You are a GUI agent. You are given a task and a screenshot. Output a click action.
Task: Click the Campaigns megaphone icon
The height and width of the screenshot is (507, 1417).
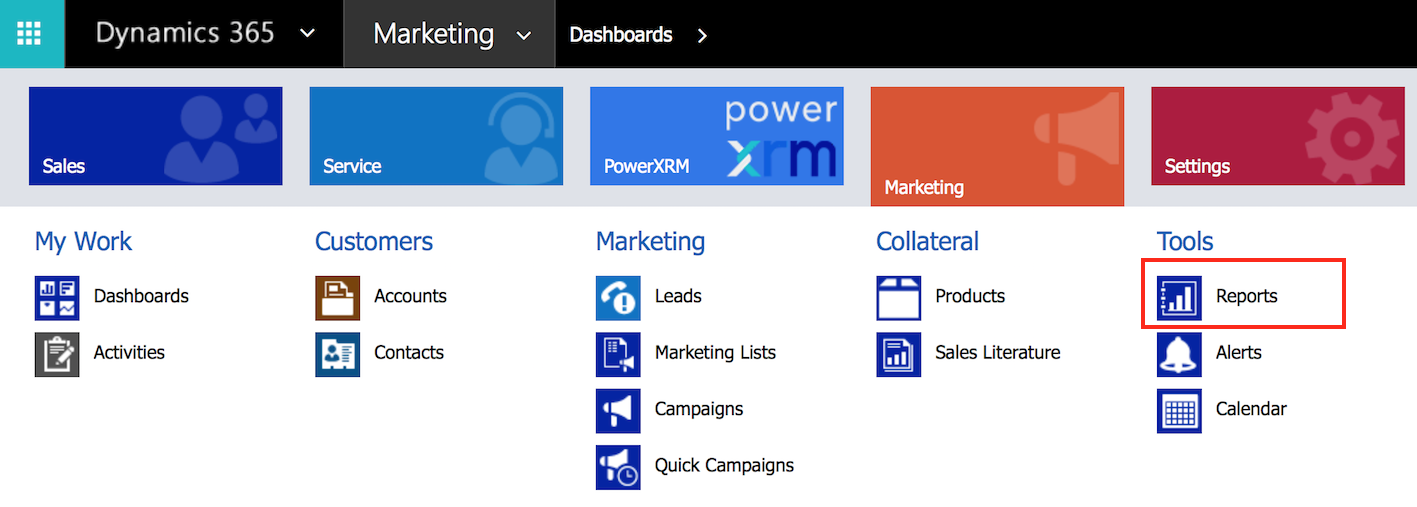pyautogui.click(x=618, y=410)
